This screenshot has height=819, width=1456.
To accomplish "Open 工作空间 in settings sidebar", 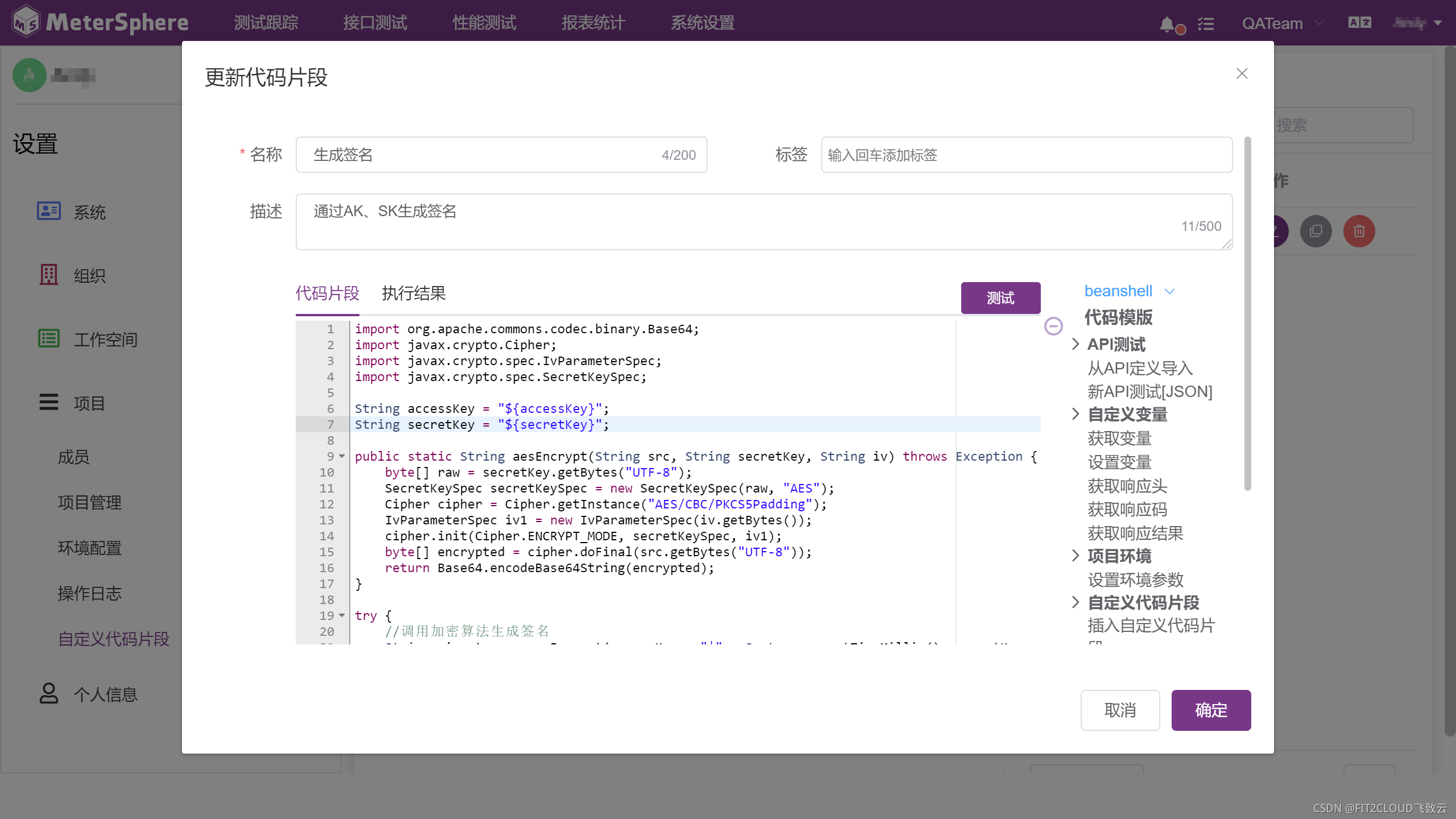I will (x=105, y=340).
